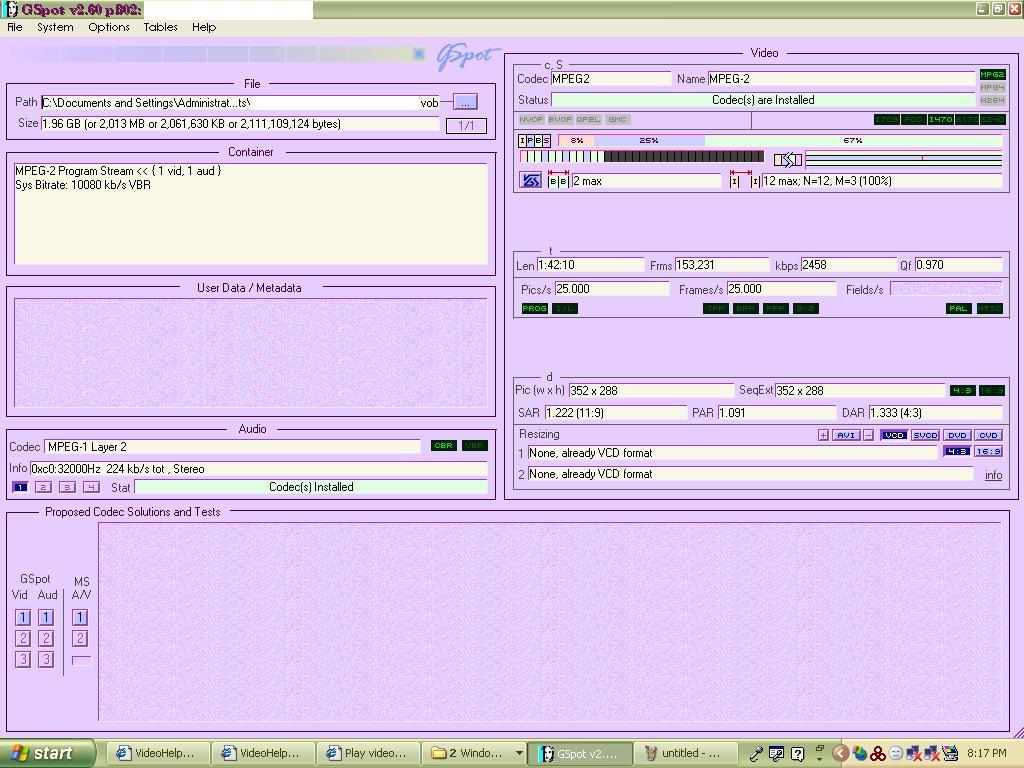Expand hidden system tray icons
Image resolution: width=1024 pixels, height=768 pixels.
click(x=840, y=754)
